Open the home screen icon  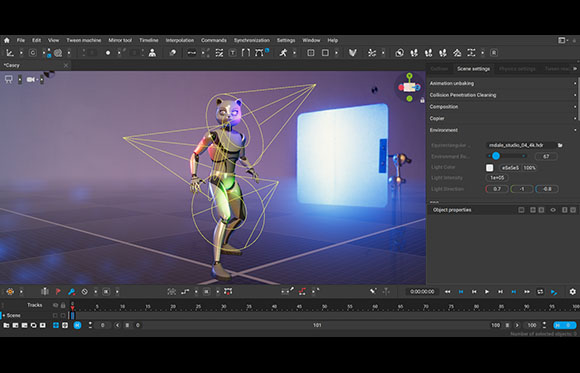click(7, 40)
